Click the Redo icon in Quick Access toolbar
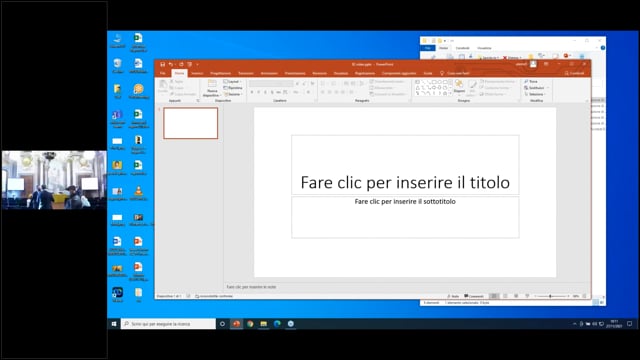Viewport: 640px width, 360px height. [181, 64]
